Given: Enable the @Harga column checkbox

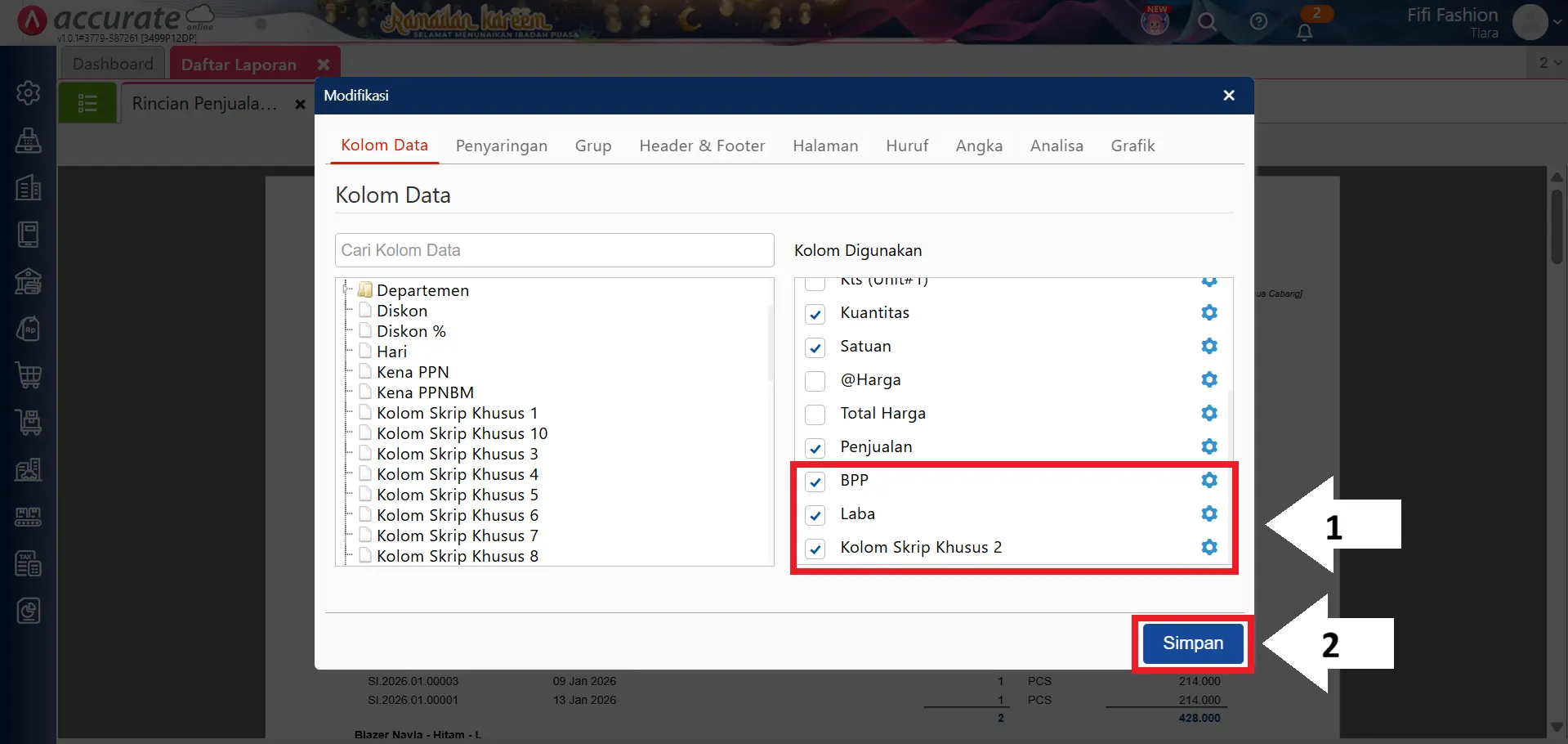Looking at the screenshot, I should coord(815,381).
